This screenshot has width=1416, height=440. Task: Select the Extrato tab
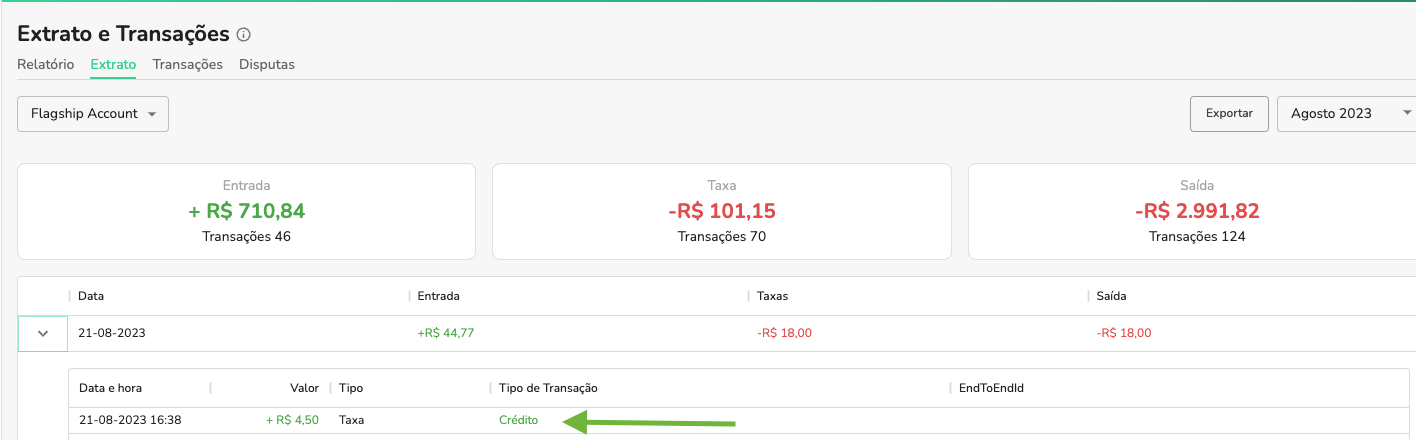[113, 64]
